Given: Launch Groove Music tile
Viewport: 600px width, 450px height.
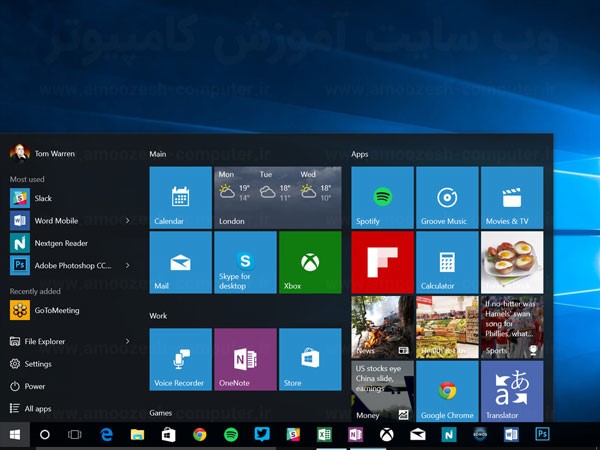Looking at the screenshot, I should click(x=447, y=197).
